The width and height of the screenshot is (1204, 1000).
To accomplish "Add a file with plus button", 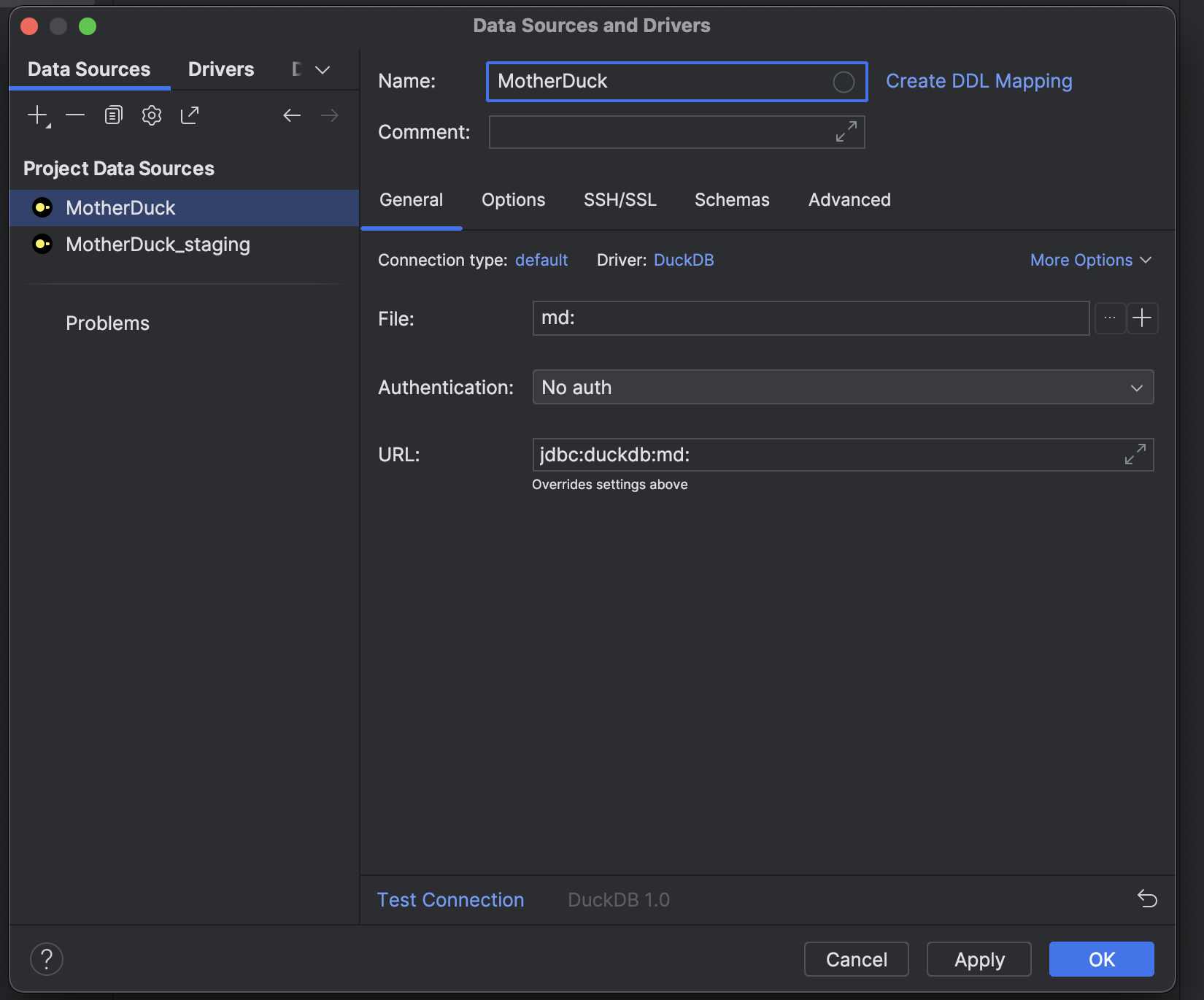I will 1143,318.
